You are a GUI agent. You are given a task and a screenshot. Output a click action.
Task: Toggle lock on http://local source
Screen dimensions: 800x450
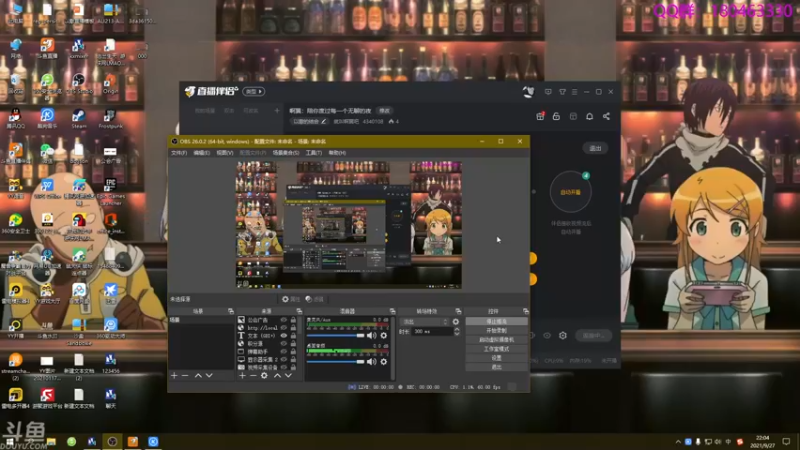[x=293, y=328]
